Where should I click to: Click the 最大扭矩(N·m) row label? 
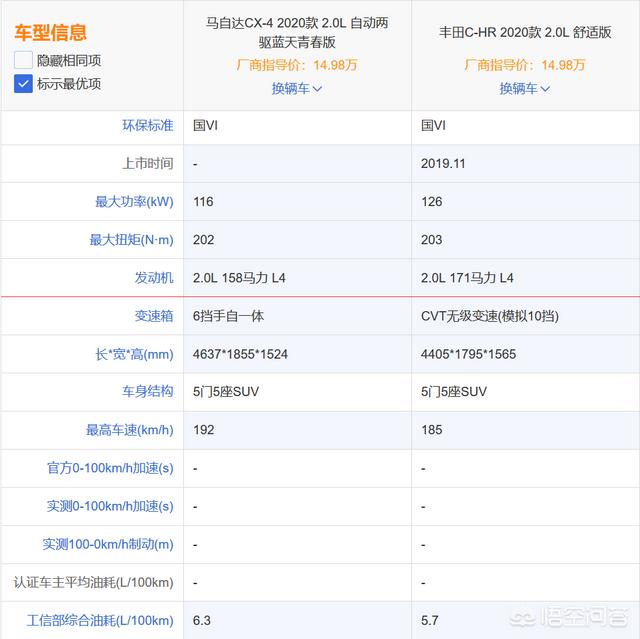(x=131, y=240)
